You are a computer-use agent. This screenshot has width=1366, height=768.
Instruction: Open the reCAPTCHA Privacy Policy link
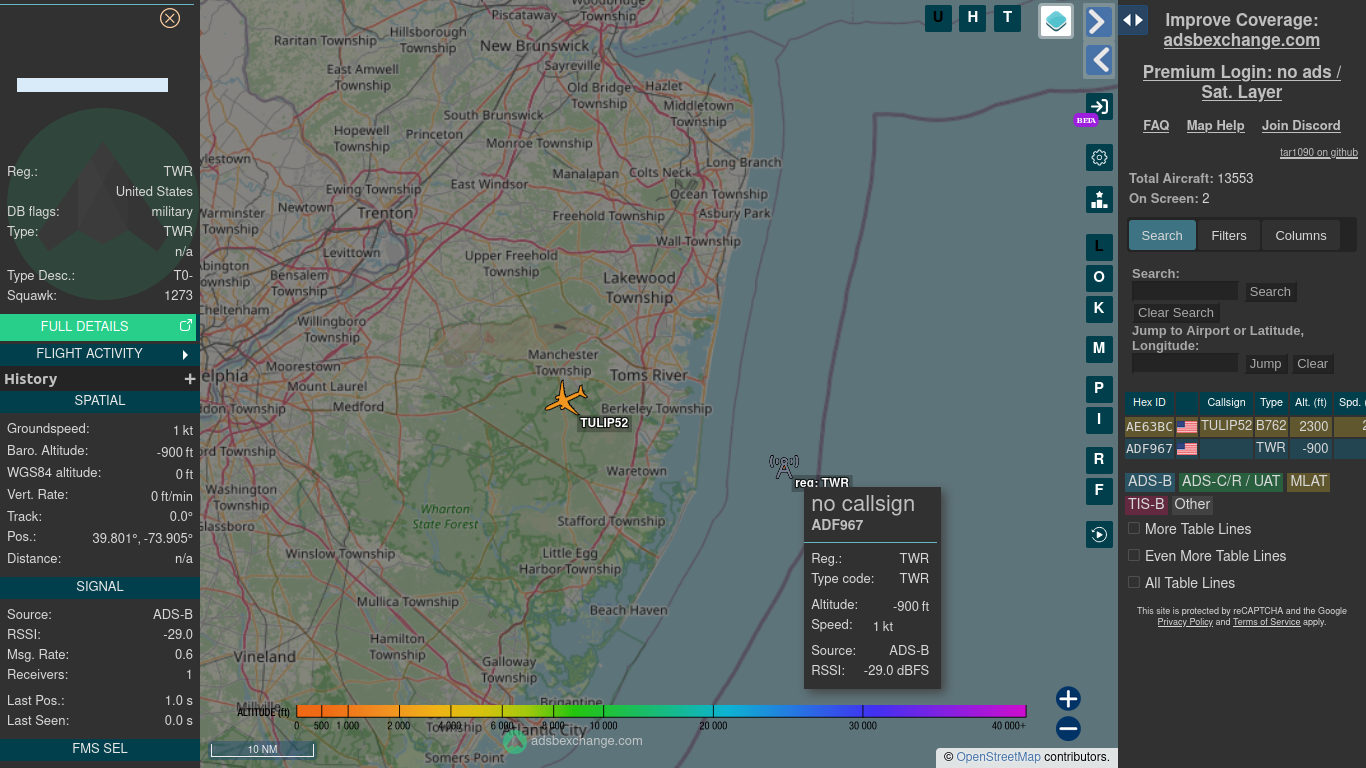[1185, 622]
